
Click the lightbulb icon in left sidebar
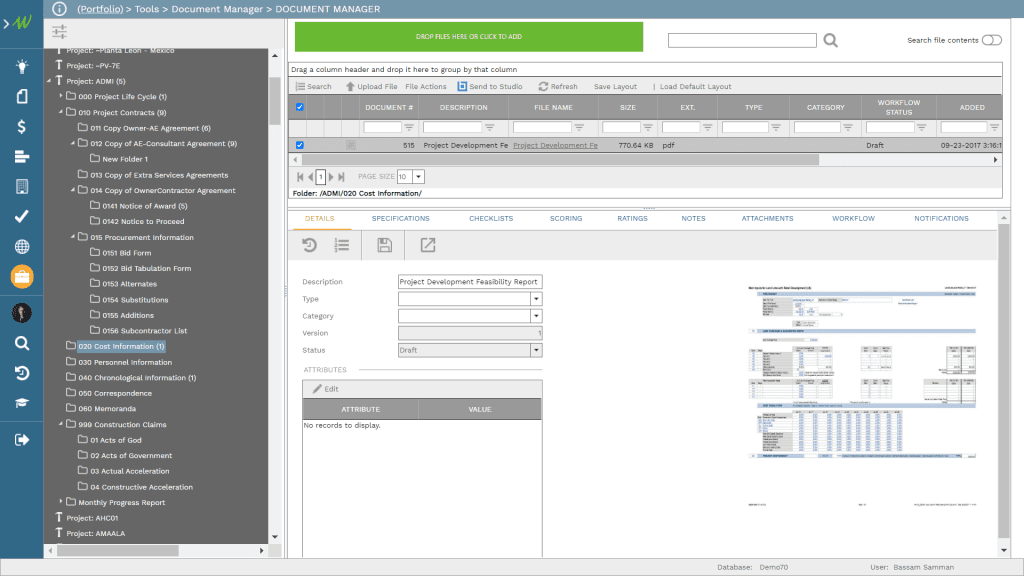click(22, 66)
